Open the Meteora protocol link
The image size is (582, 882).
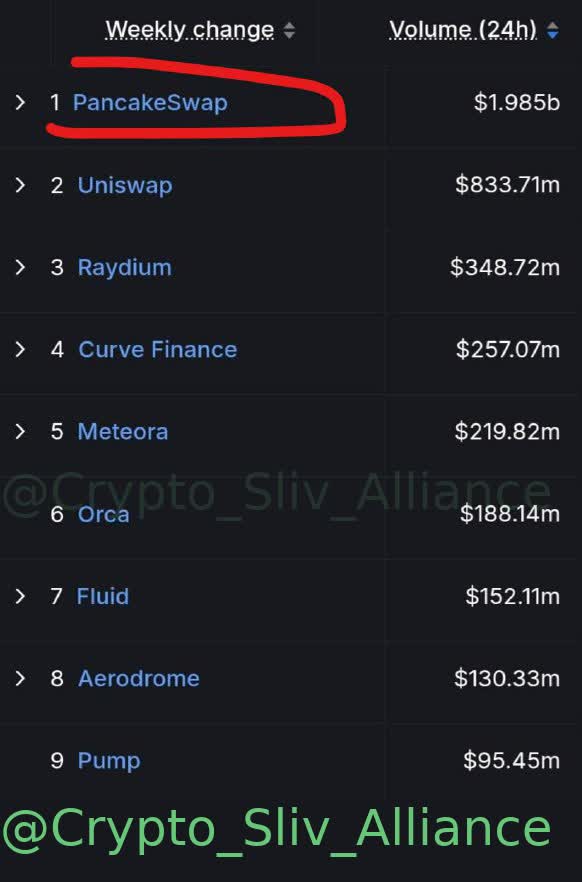point(123,431)
